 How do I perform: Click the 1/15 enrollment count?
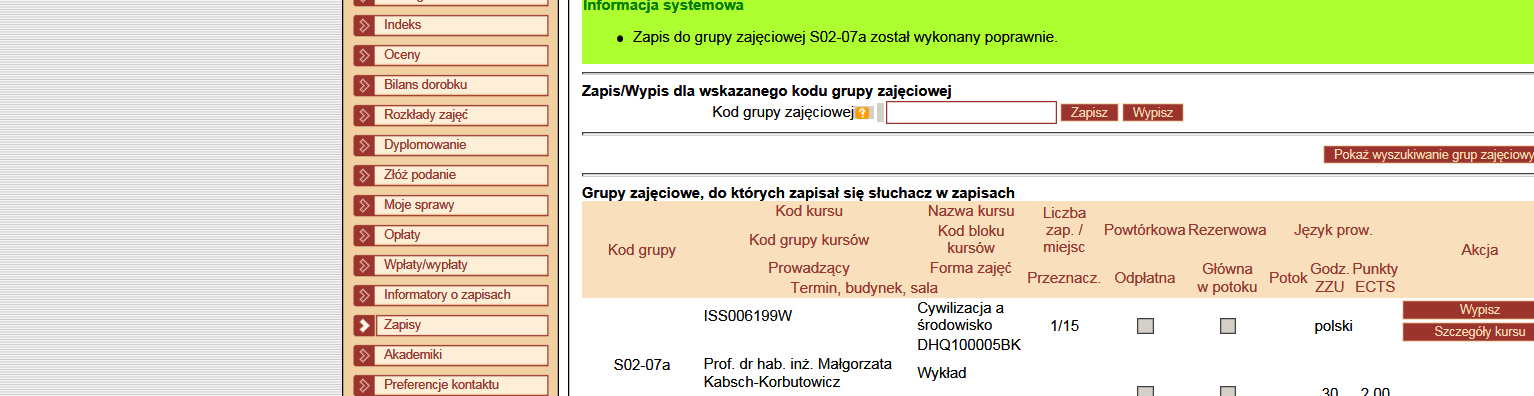1064,326
